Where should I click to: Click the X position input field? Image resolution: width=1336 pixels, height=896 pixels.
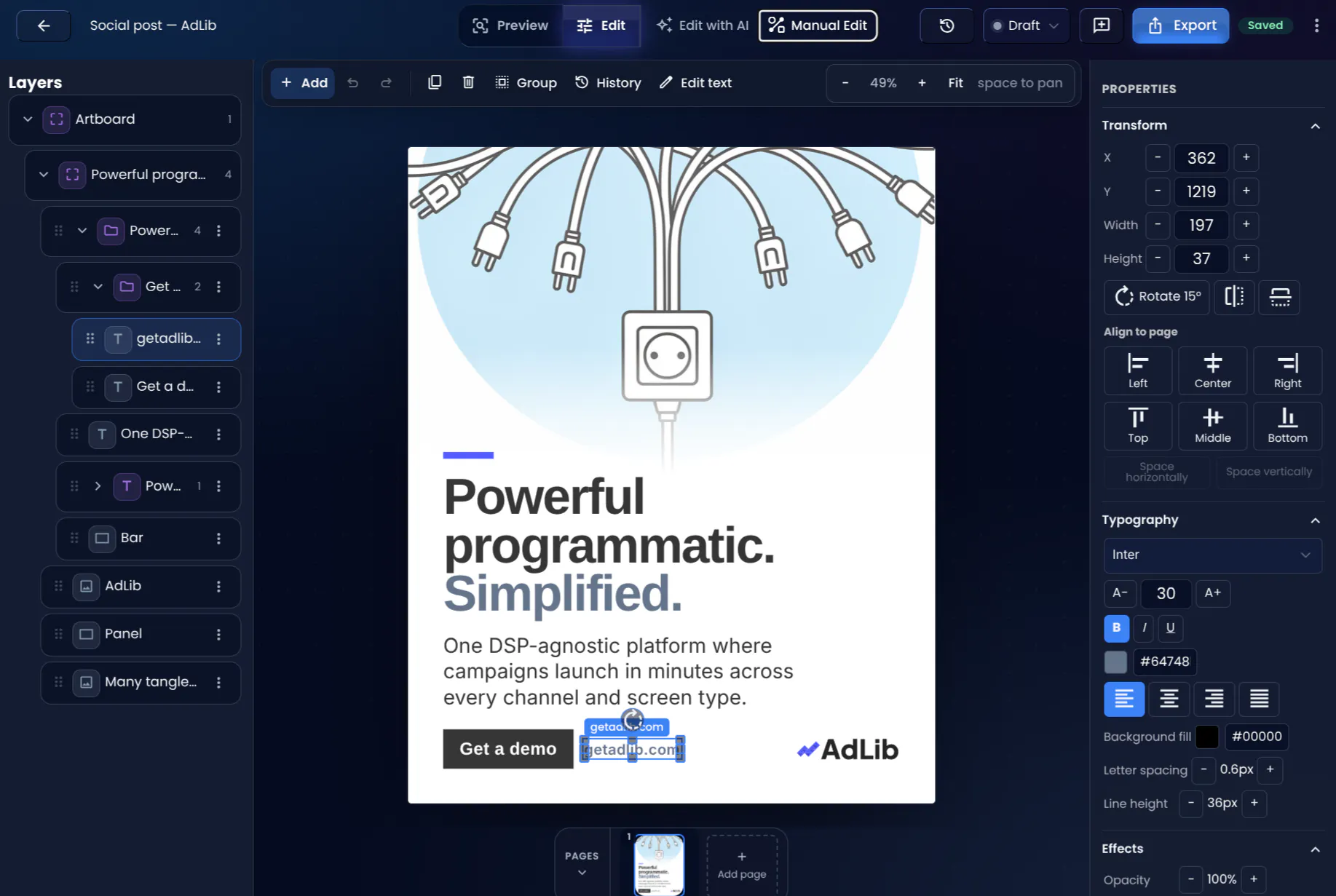1201,158
